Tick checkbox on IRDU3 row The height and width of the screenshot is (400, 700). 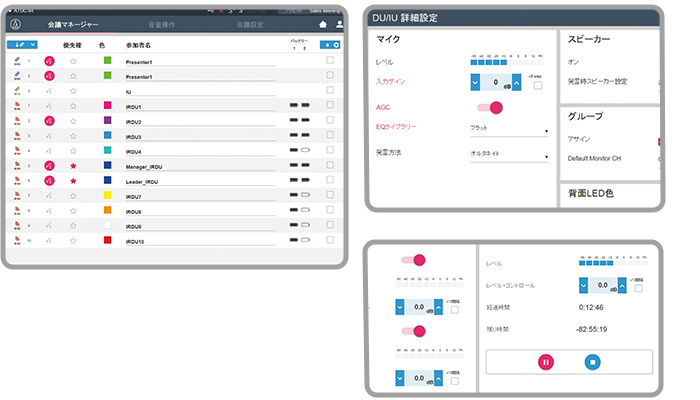[x=330, y=135]
